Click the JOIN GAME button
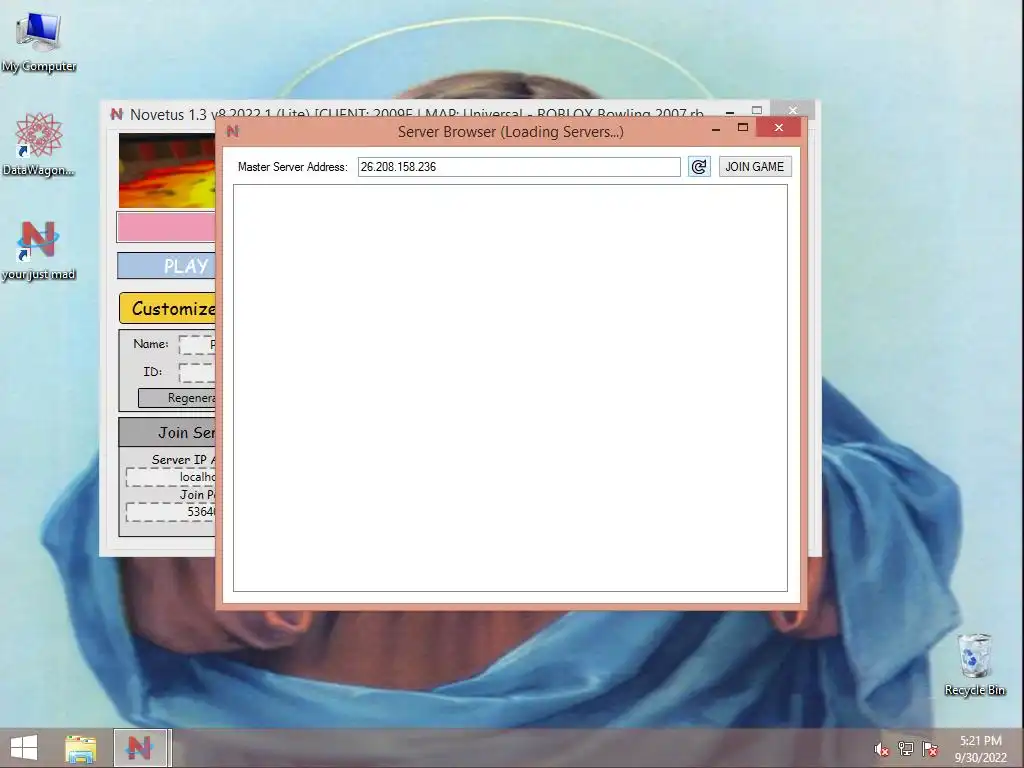1024x768 pixels. tap(755, 167)
